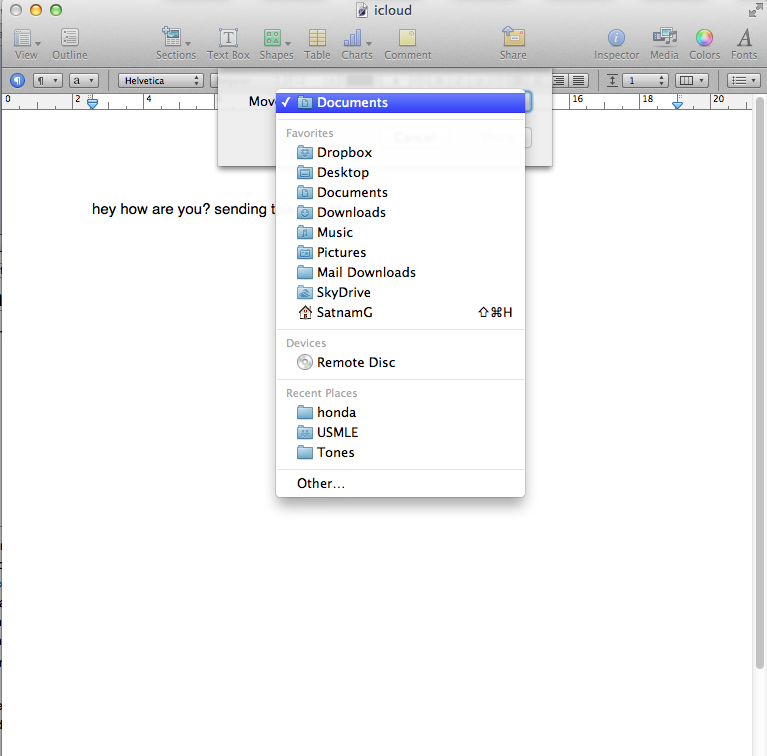This screenshot has height=756, width=767.
Task: Choose USMLE in Recent Places
Action: 400,433
